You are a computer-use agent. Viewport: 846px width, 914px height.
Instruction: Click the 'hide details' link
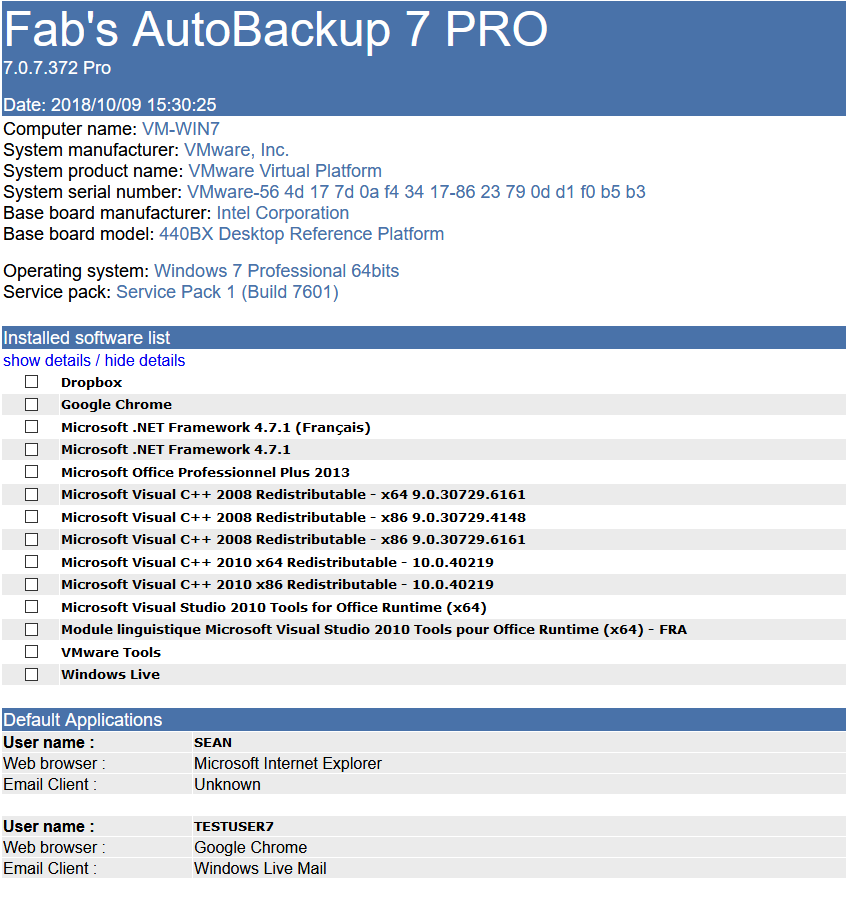click(x=145, y=360)
